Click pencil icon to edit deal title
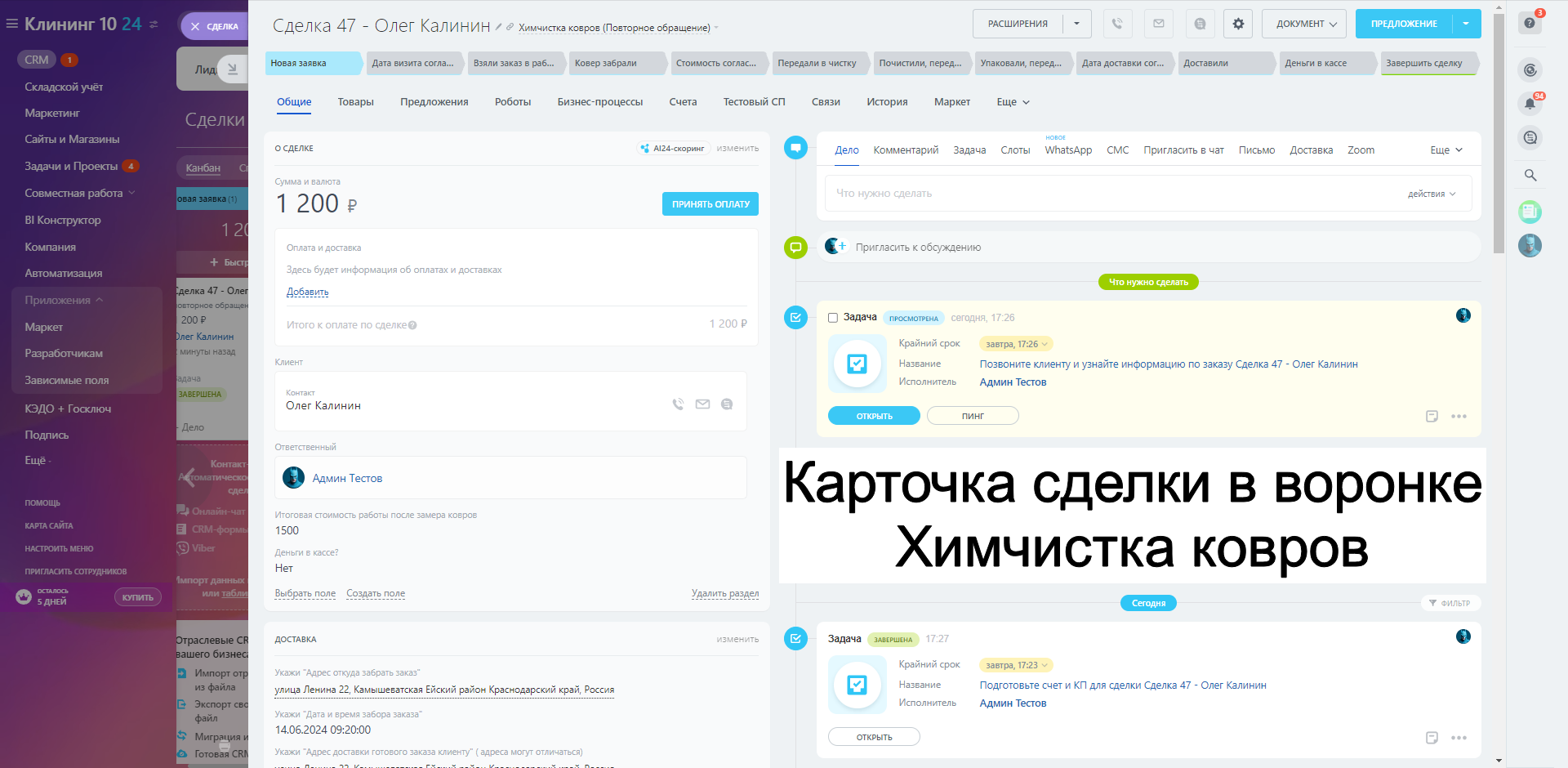The width and height of the screenshot is (1568, 768). (x=498, y=27)
